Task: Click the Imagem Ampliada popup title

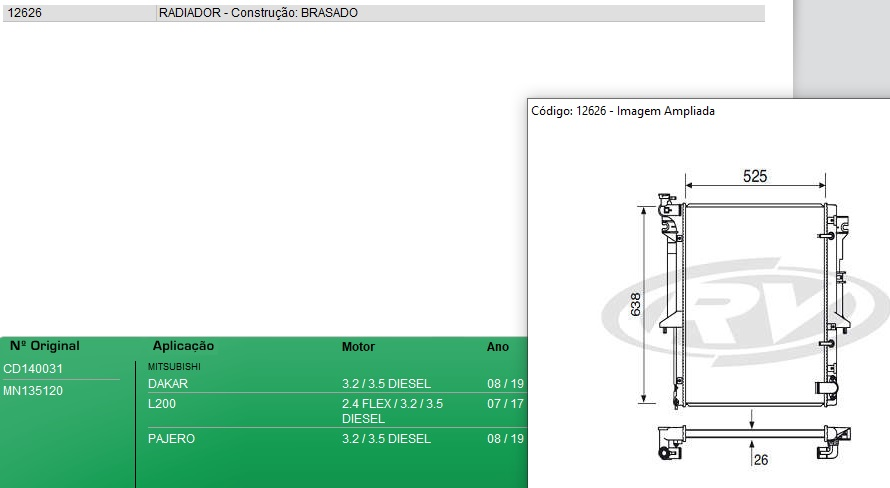Action: [x=622, y=111]
